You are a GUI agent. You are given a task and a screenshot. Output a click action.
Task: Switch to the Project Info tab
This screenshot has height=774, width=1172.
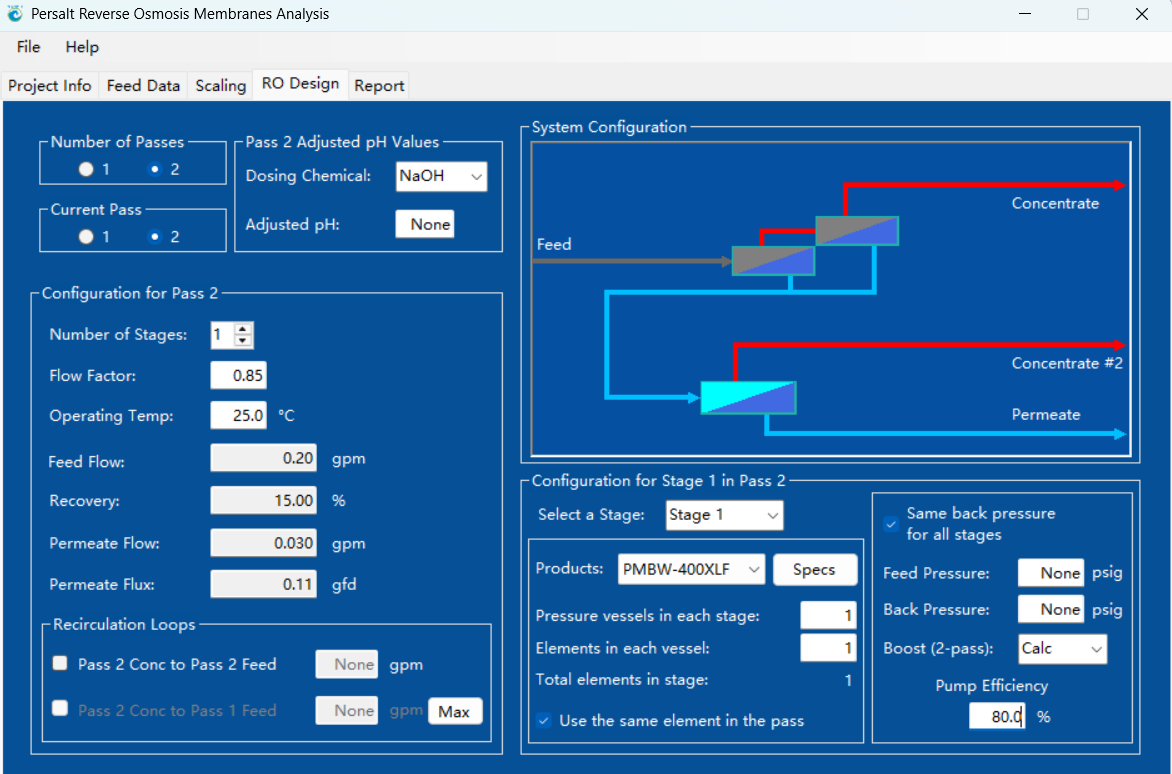click(49, 85)
